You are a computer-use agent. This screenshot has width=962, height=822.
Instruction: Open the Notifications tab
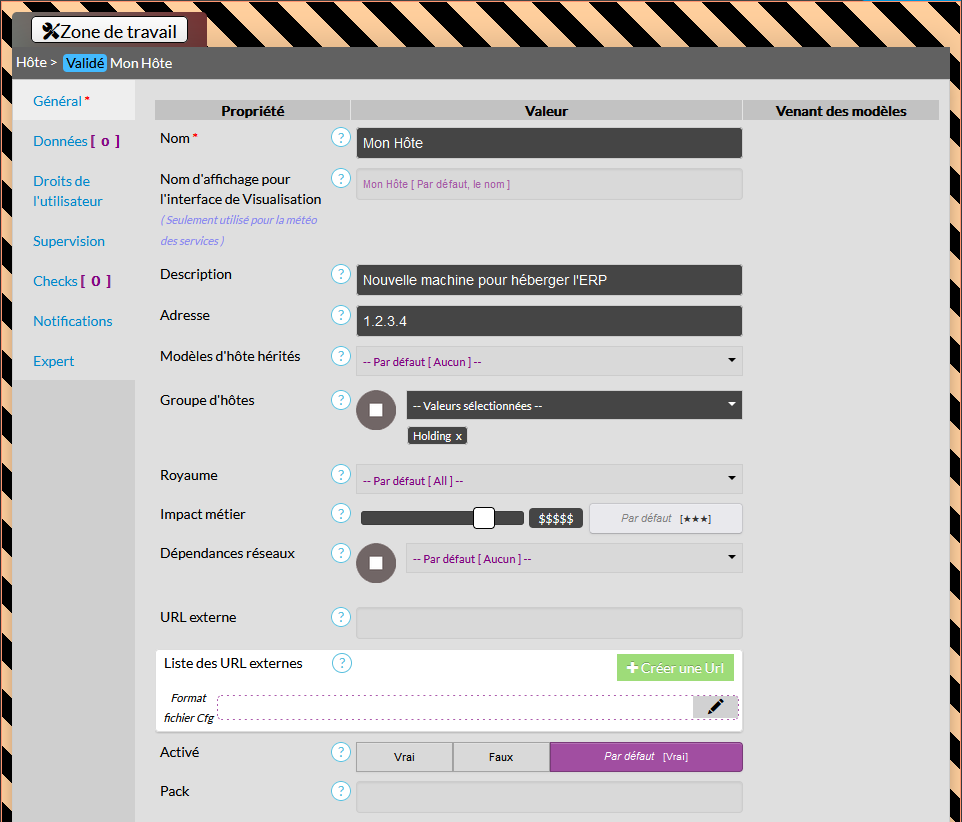[x=73, y=321]
